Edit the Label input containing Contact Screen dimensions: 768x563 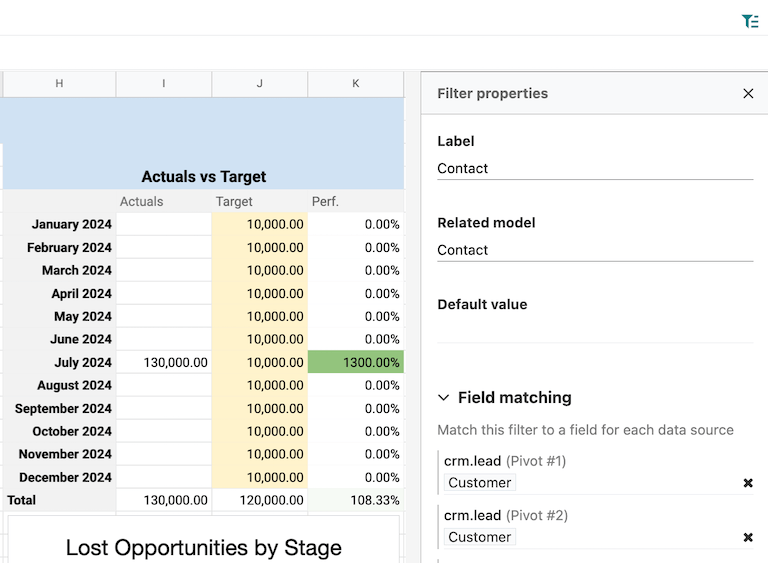click(594, 168)
